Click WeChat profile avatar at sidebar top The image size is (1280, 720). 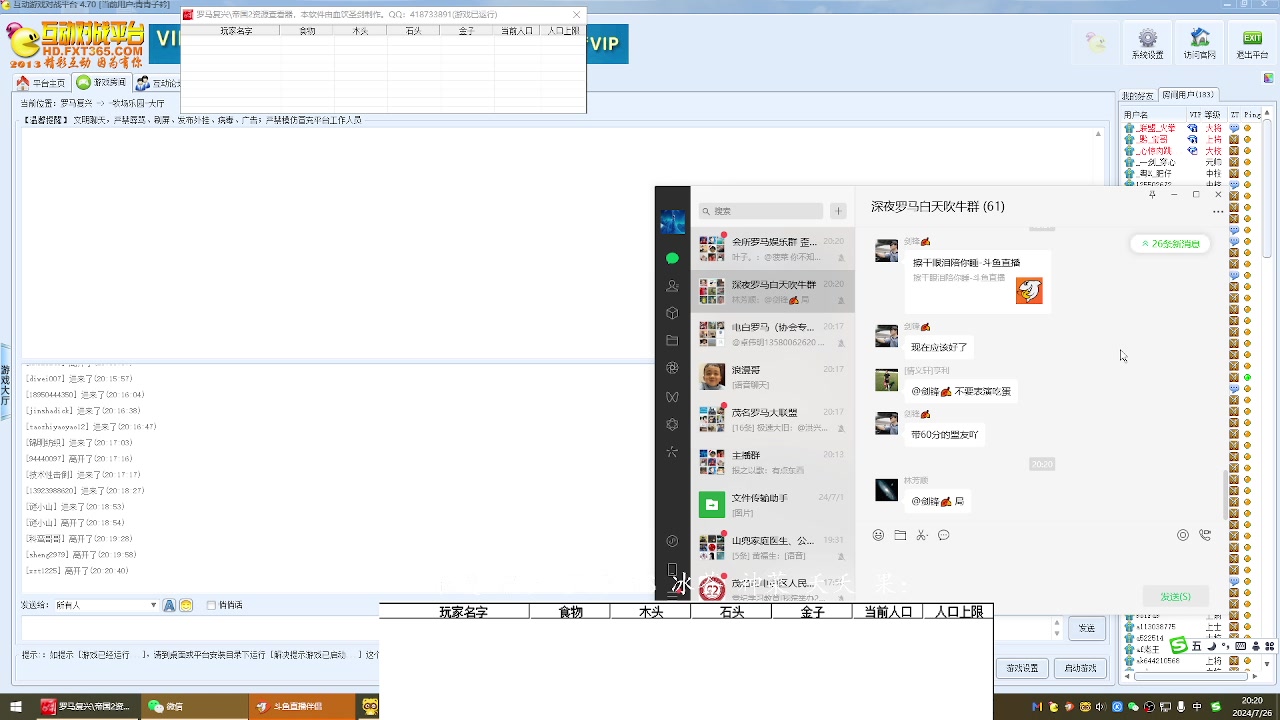click(672, 222)
